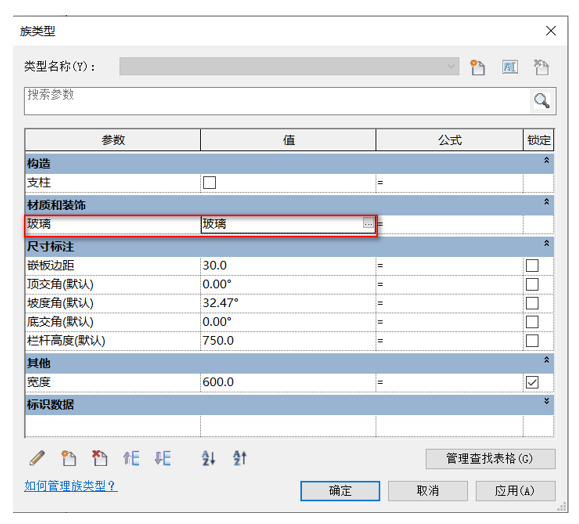This screenshot has width=579, height=524.
Task: Open material browser via 玻璃 ellipsis button
Action: pyautogui.click(x=368, y=223)
